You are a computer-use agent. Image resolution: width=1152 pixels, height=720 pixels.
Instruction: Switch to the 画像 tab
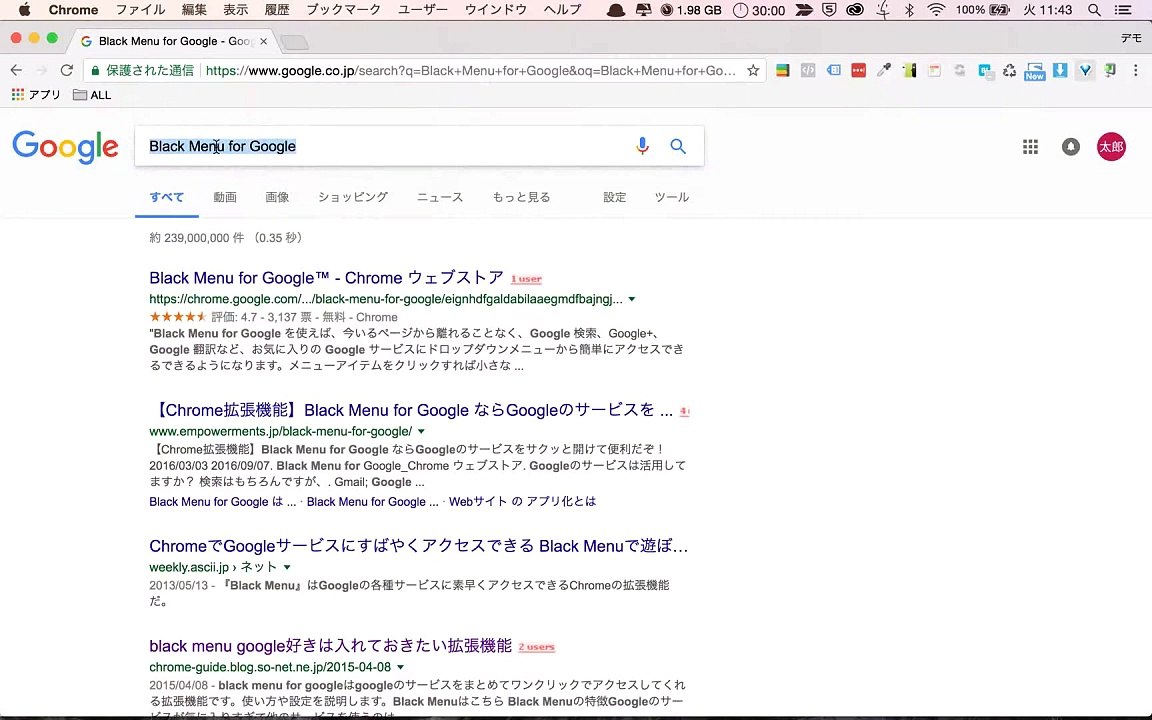(x=277, y=197)
